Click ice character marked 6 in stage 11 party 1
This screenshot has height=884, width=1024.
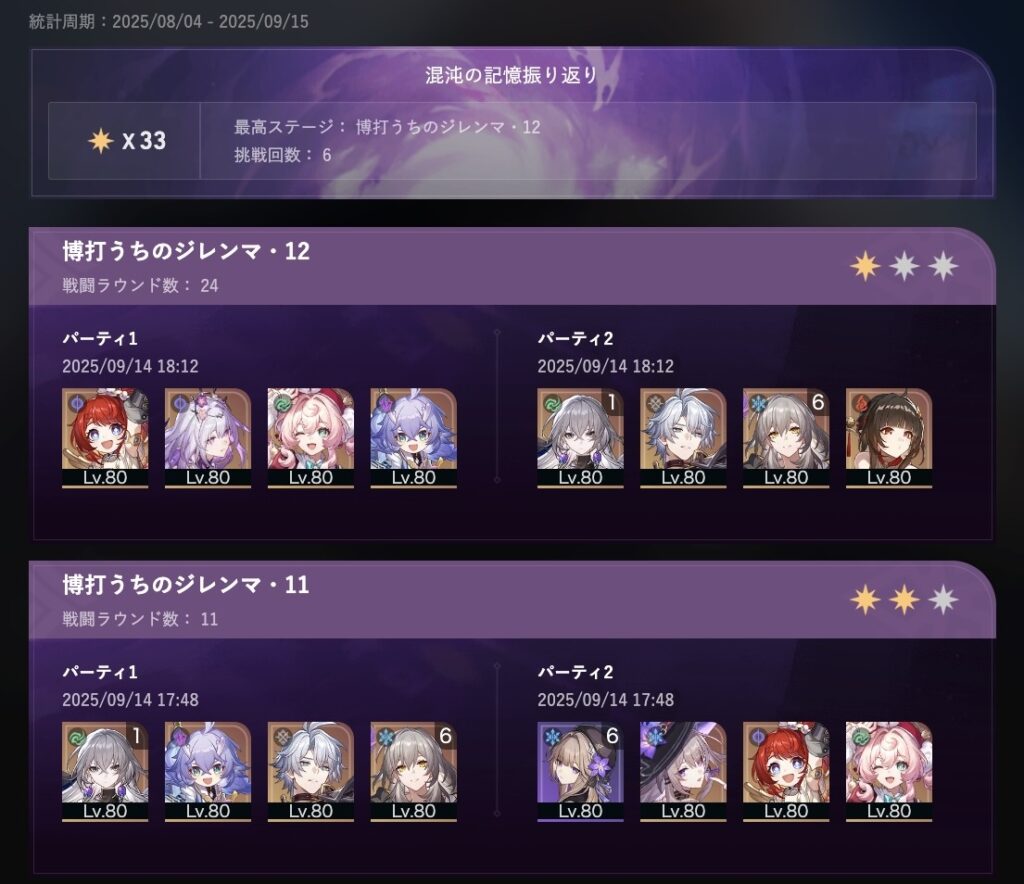[x=413, y=772]
